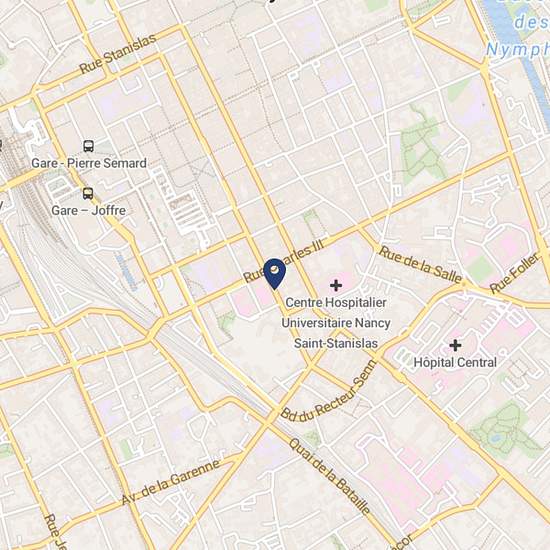Click the blue location pin marker
This screenshot has width=550, height=550.
(275, 274)
